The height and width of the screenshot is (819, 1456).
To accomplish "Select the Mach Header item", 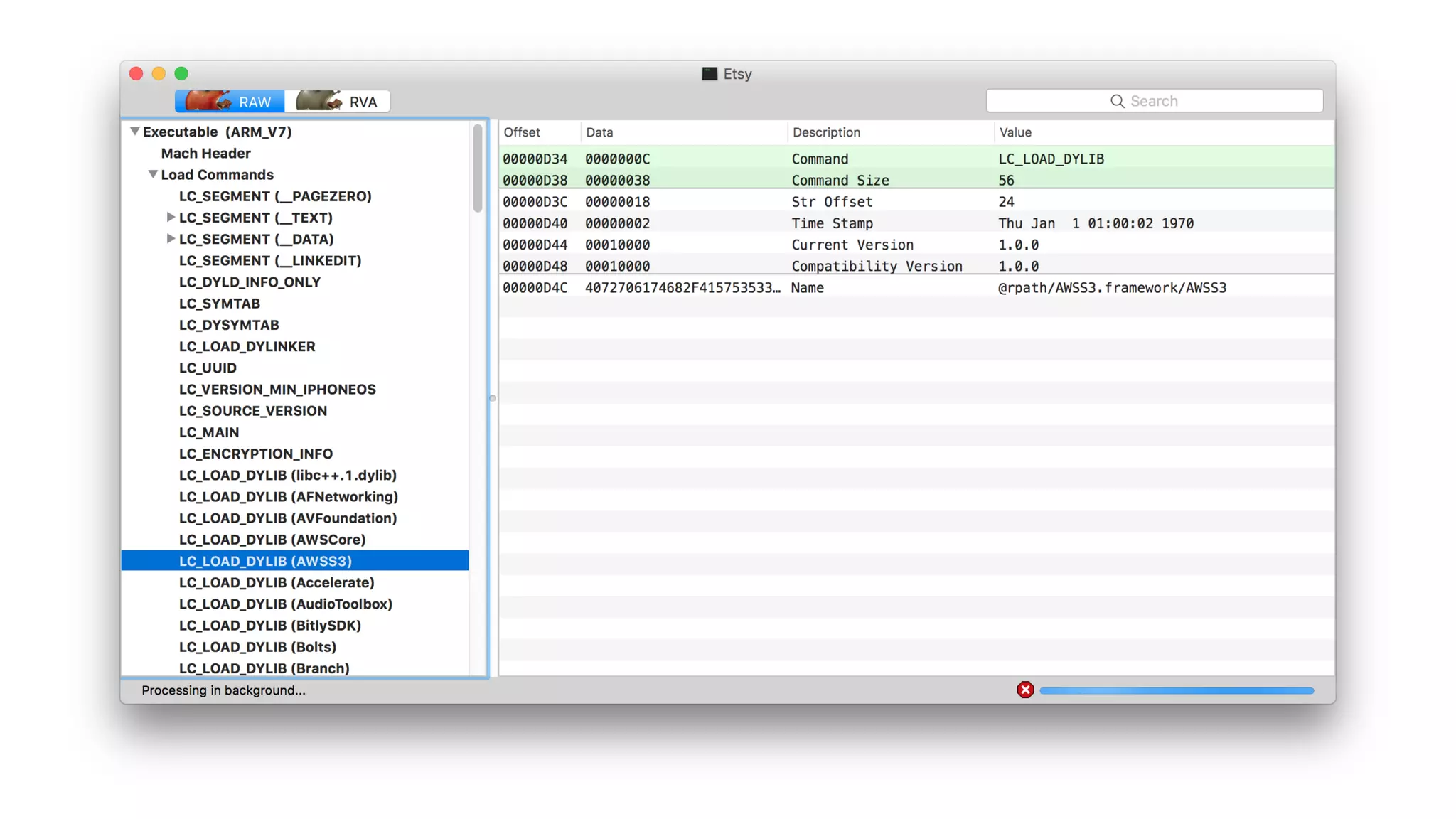I will pos(205,154).
